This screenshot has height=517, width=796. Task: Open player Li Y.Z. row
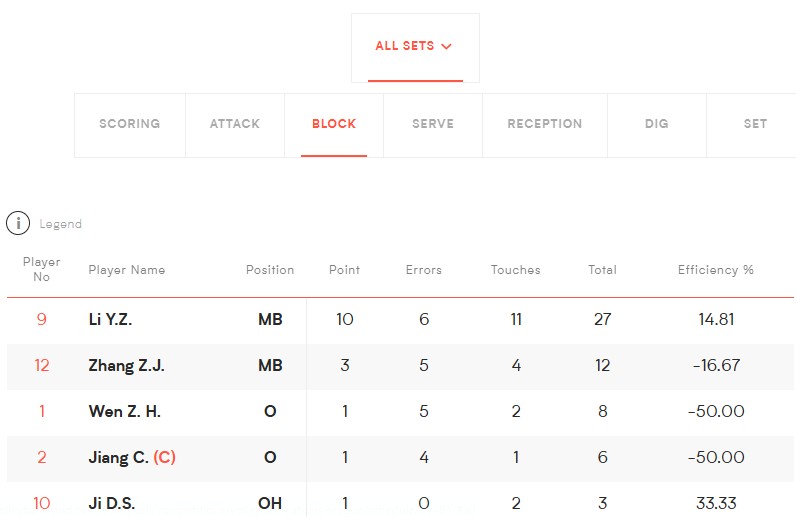pos(400,319)
